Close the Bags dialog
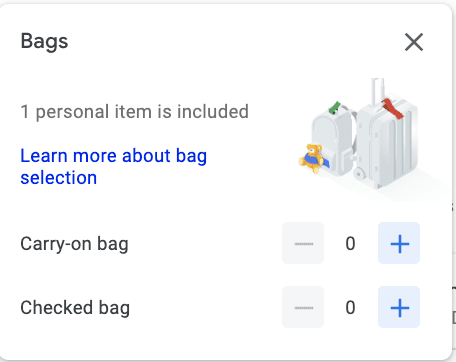This screenshot has width=456, height=362. pos(414,42)
